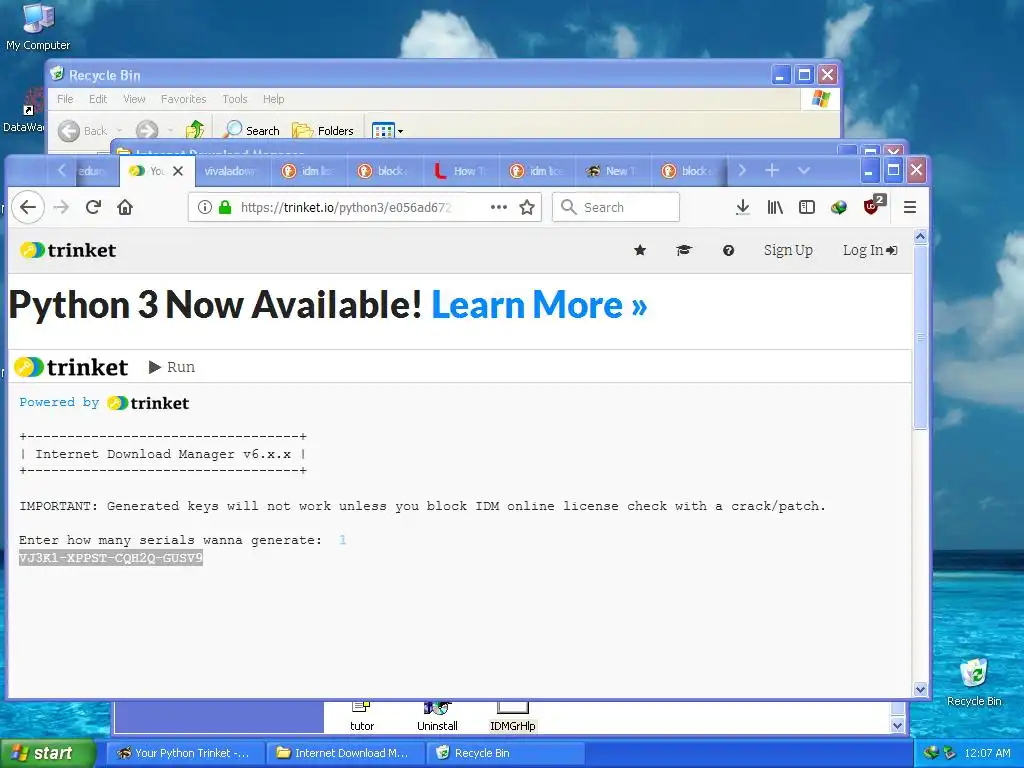Click Learn More link
Screen dimensions: 1024x768
pyautogui.click(x=539, y=305)
